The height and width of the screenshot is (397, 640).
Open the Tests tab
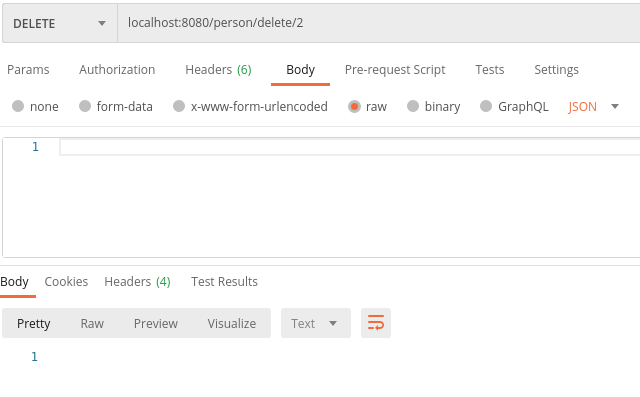(x=490, y=70)
